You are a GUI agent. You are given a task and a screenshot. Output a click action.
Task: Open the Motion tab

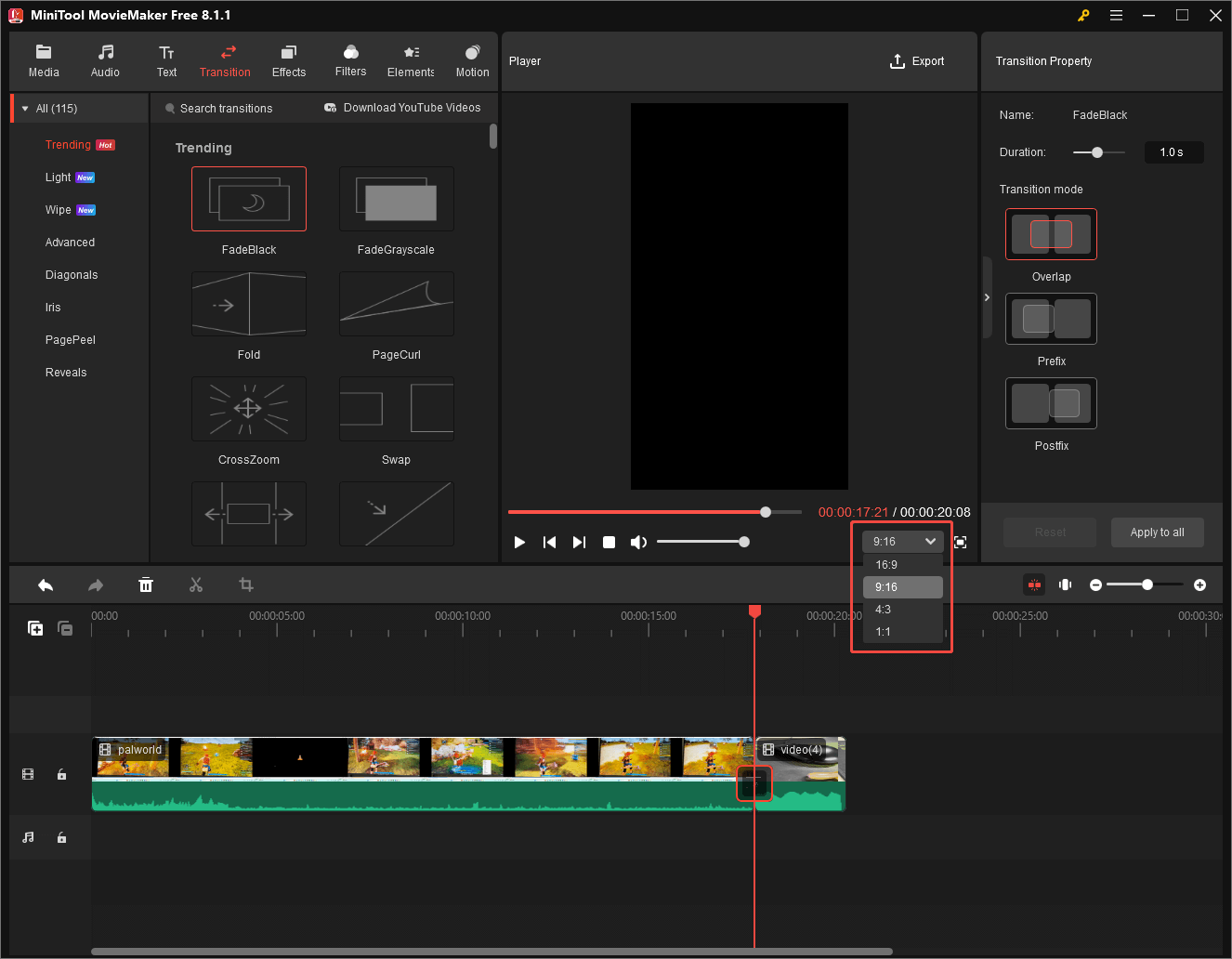tap(472, 61)
